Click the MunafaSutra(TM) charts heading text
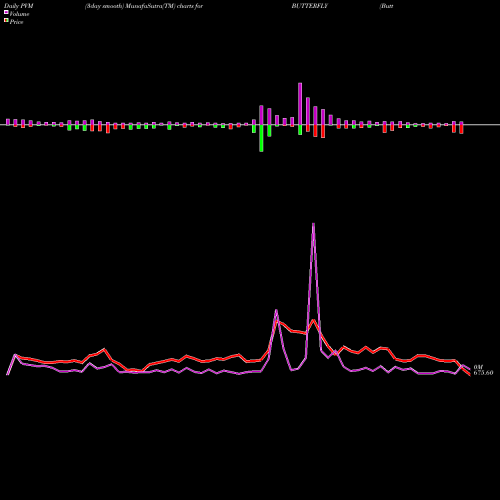Screen dimensions: 500x500 click(x=144, y=6)
